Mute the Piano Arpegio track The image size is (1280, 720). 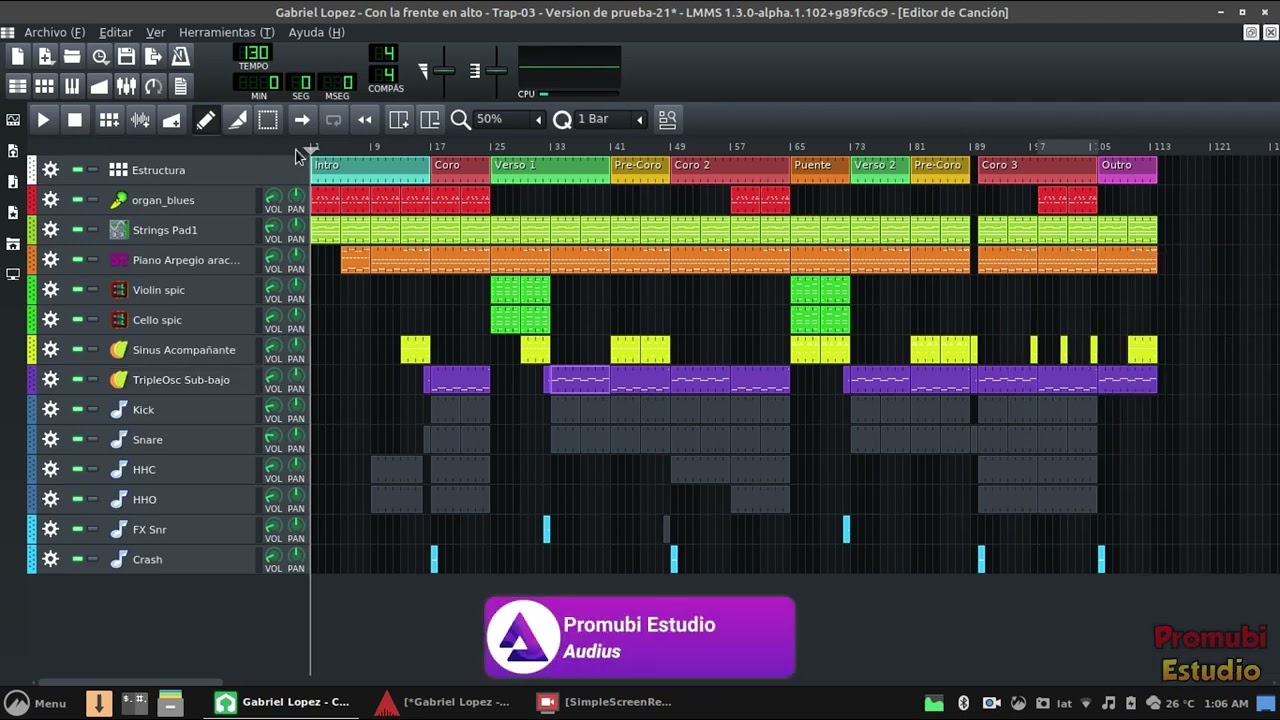[x=77, y=260]
